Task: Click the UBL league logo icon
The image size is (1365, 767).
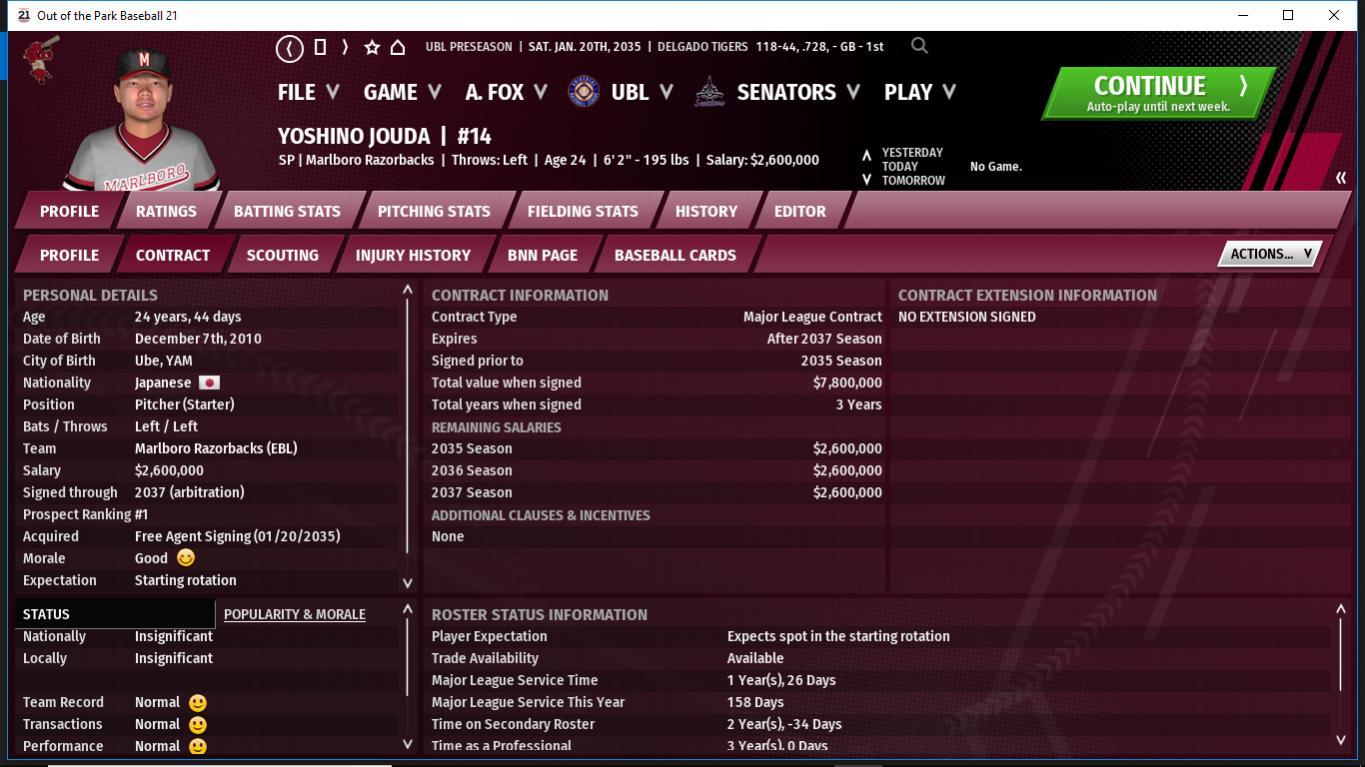Action: click(x=583, y=92)
